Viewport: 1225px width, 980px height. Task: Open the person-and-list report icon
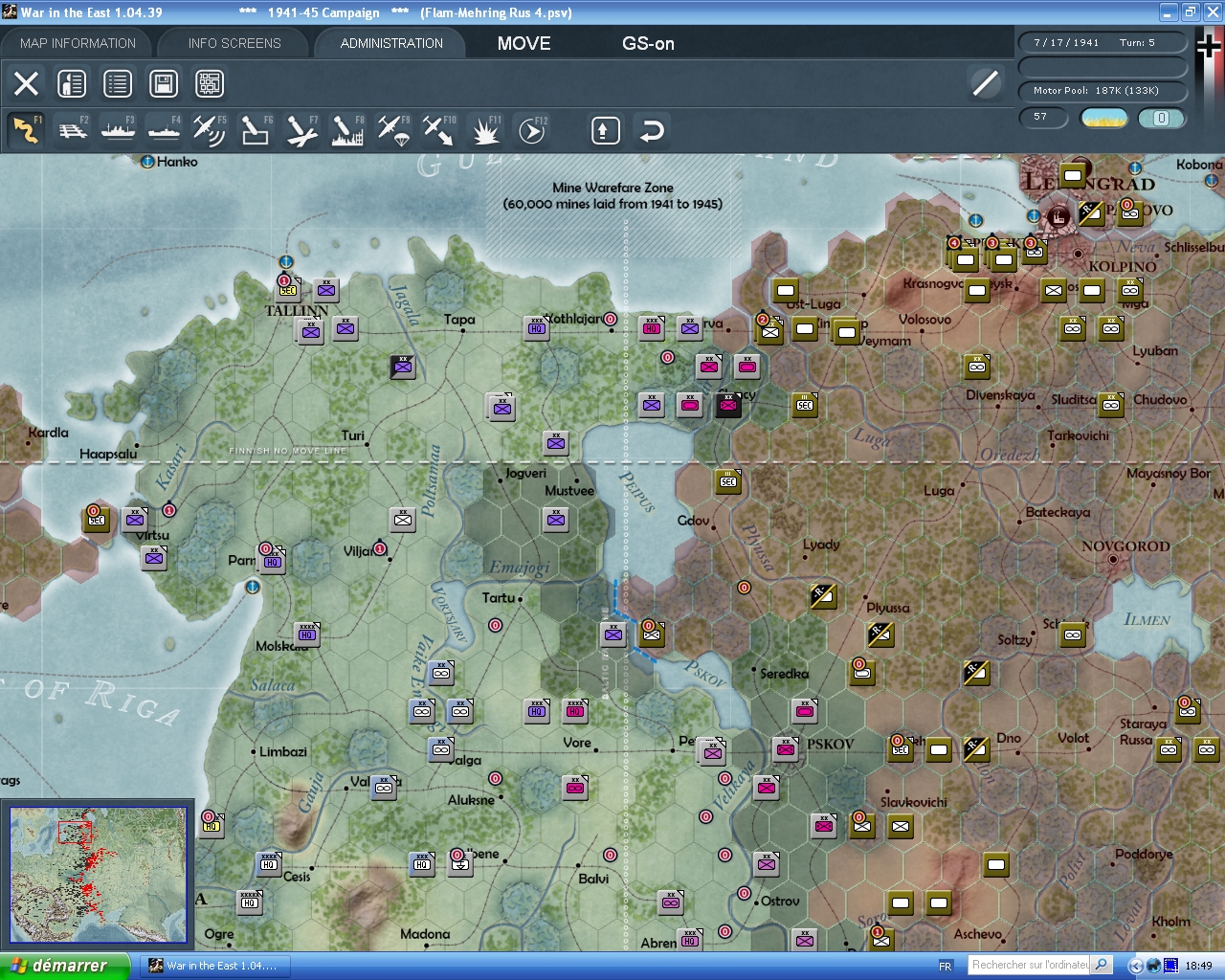point(72,83)
